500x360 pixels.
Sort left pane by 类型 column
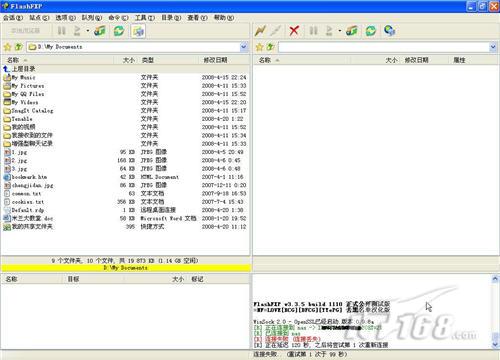click(x=168, y=60)
